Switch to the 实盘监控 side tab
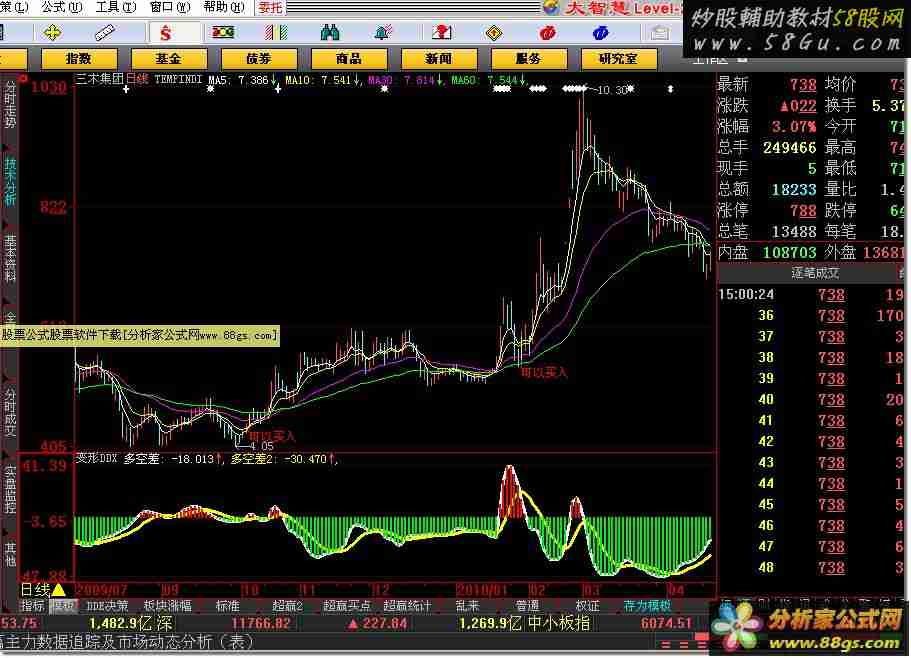Screen dimensions: 911x658 coord(10,490)
